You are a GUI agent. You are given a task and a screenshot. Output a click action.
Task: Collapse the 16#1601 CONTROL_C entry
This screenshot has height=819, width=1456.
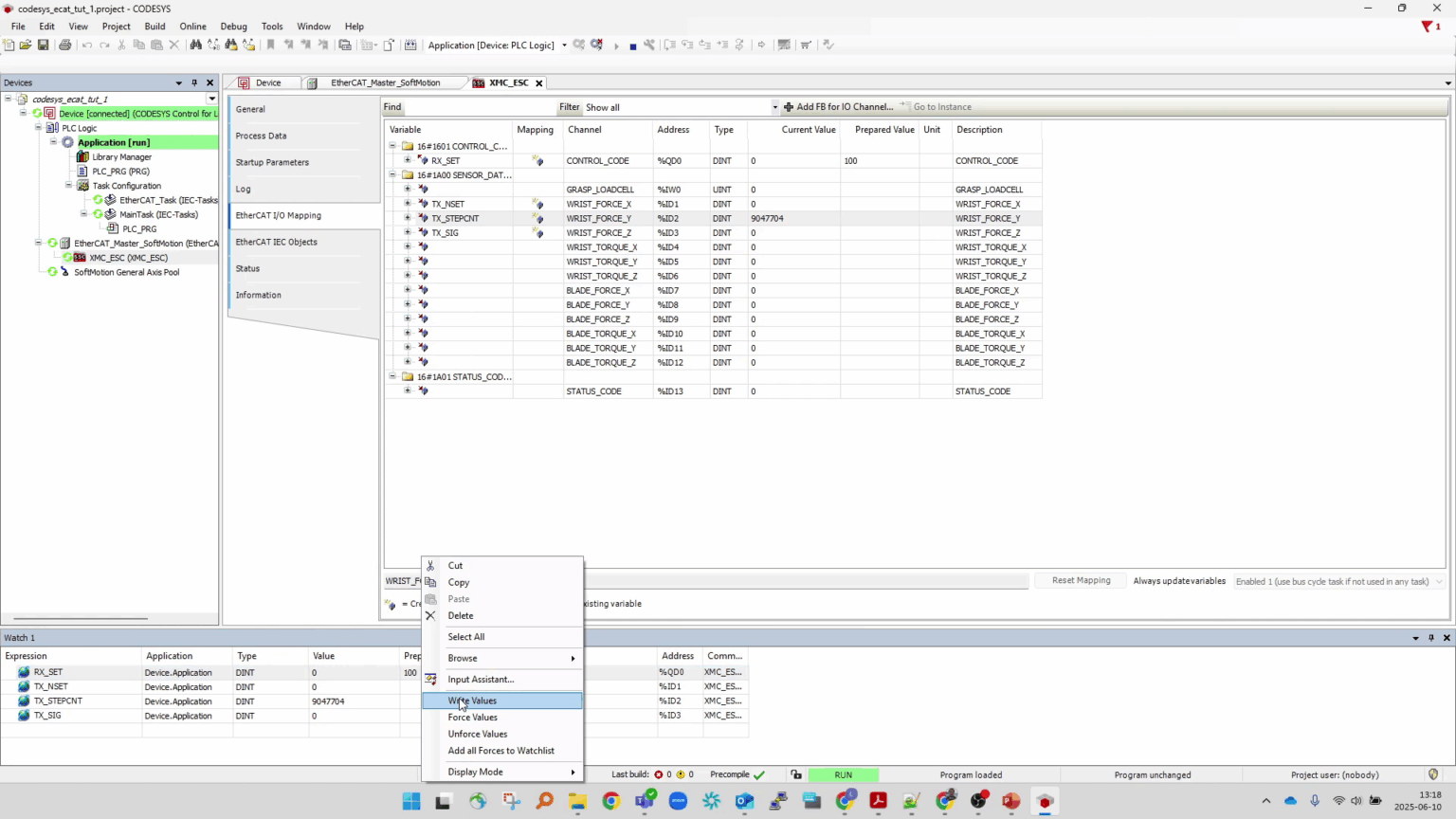pos(391,146)
